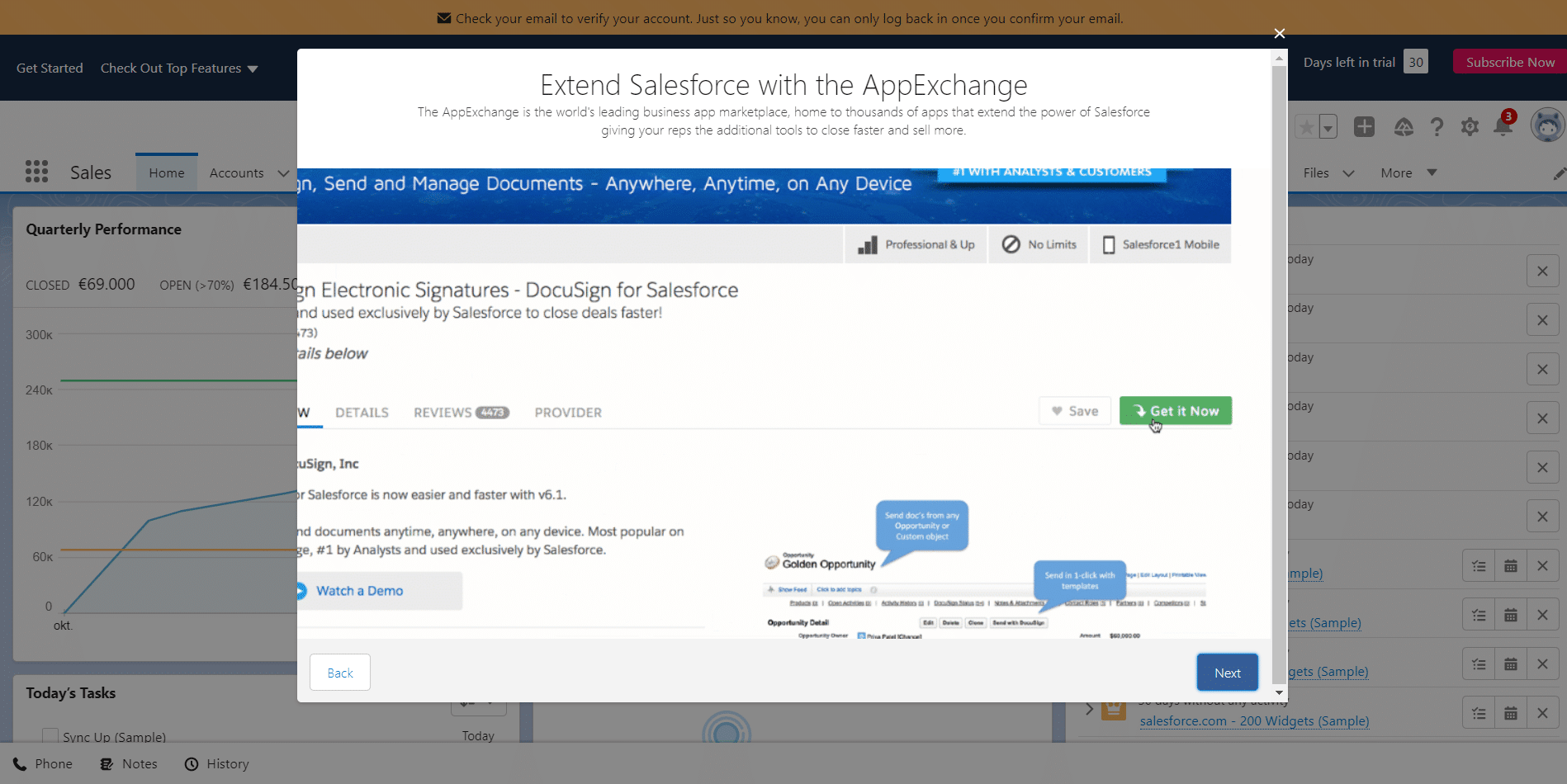Click the Extend Salesforce with the AppExchange title
Viewport: 1567px width, 784px height.
pyautogui.click(x=783, y=85)
